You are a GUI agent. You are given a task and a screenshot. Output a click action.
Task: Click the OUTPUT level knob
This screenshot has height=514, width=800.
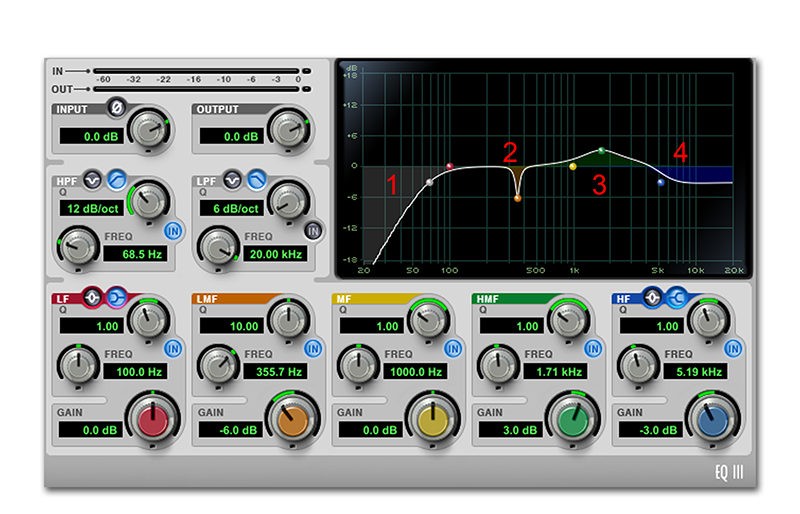coord(289,128)
